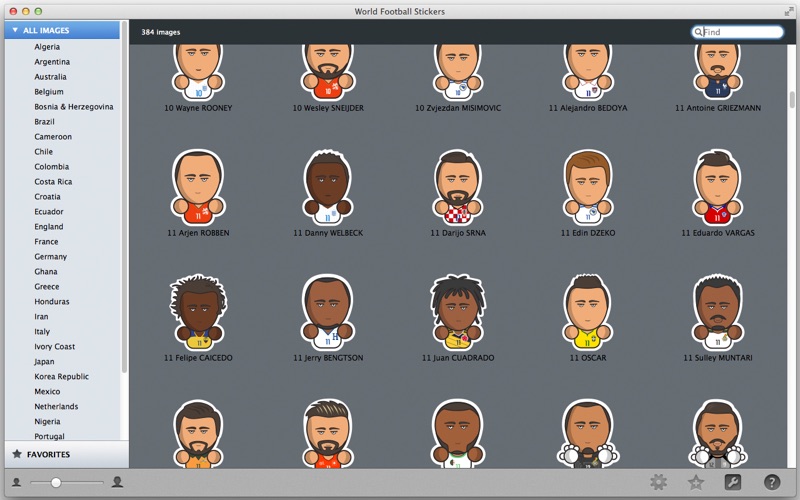
Task: Select Korea Republic in the sidebar
Action: [x=62, y=377]
